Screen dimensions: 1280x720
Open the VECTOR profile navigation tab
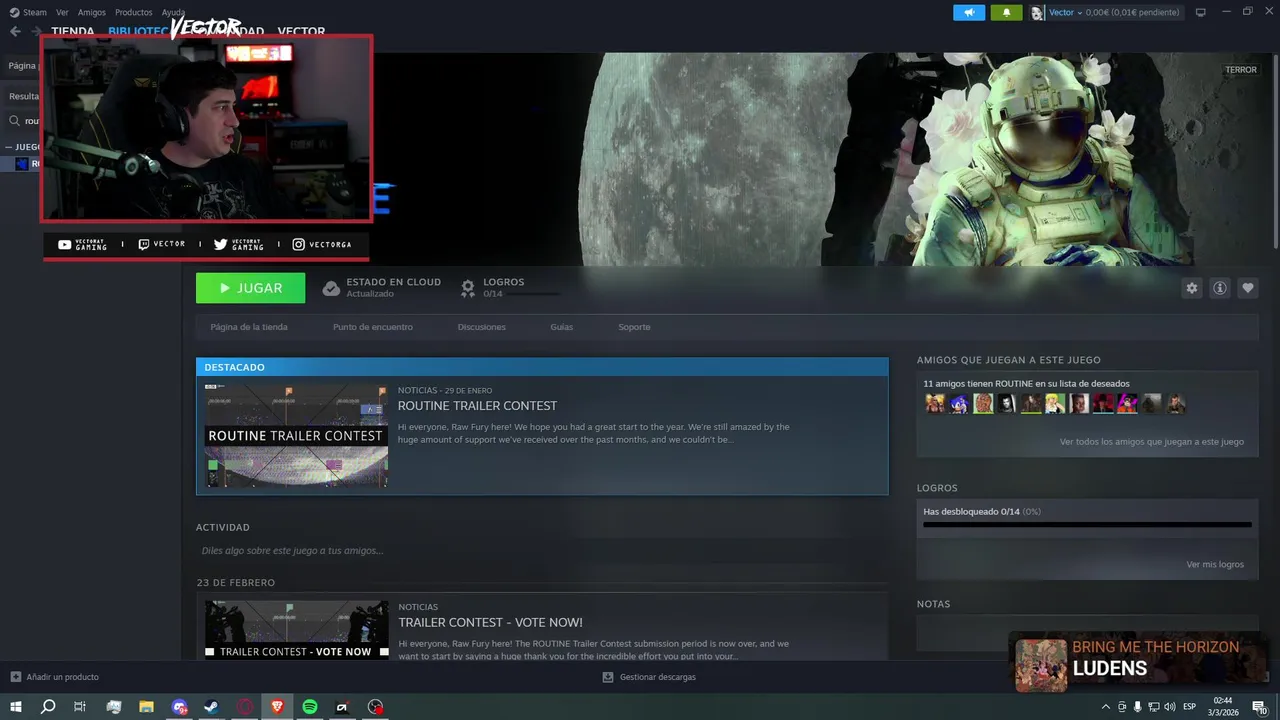(x=301, y=32)
